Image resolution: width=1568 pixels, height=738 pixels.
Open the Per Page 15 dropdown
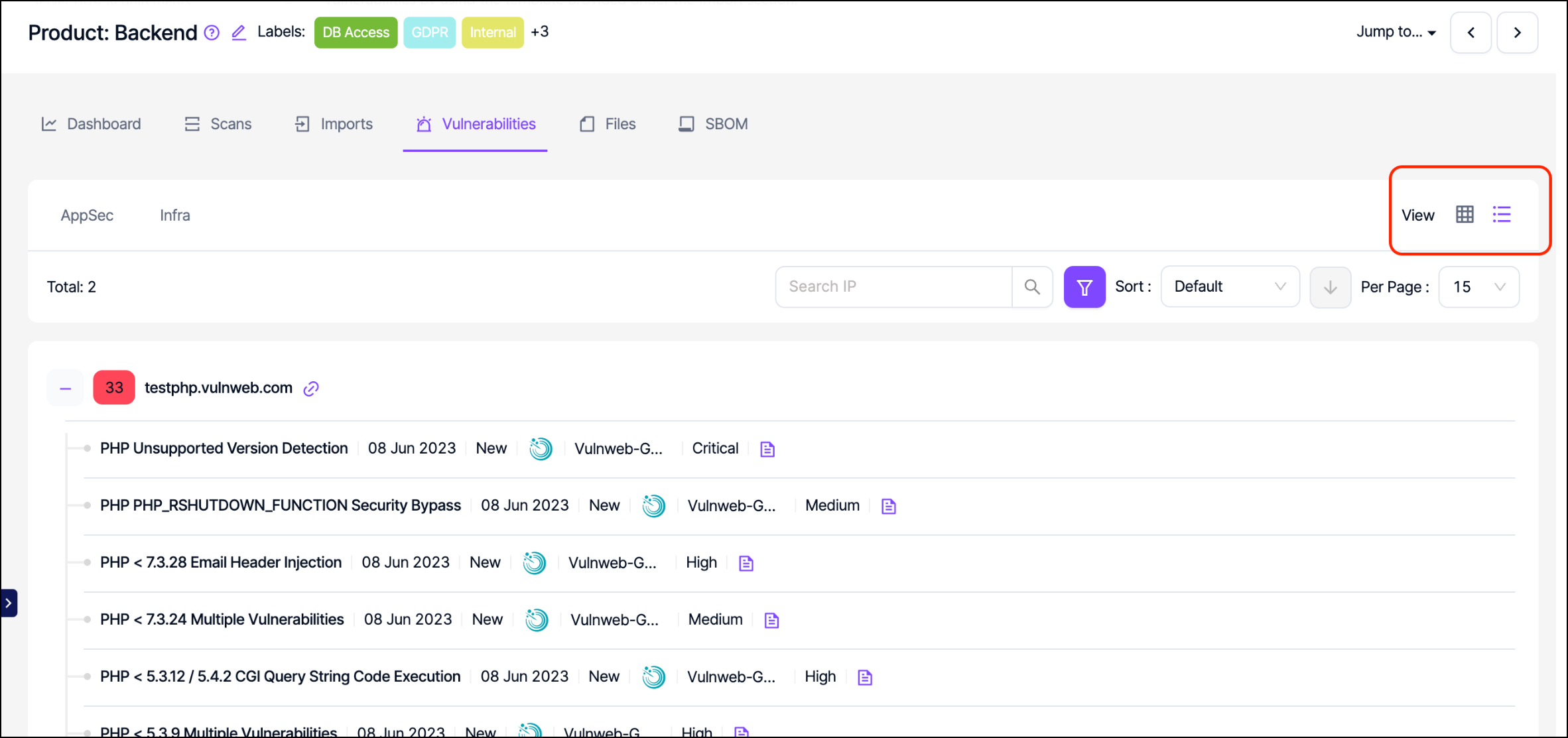click(x=1478, y=287)
